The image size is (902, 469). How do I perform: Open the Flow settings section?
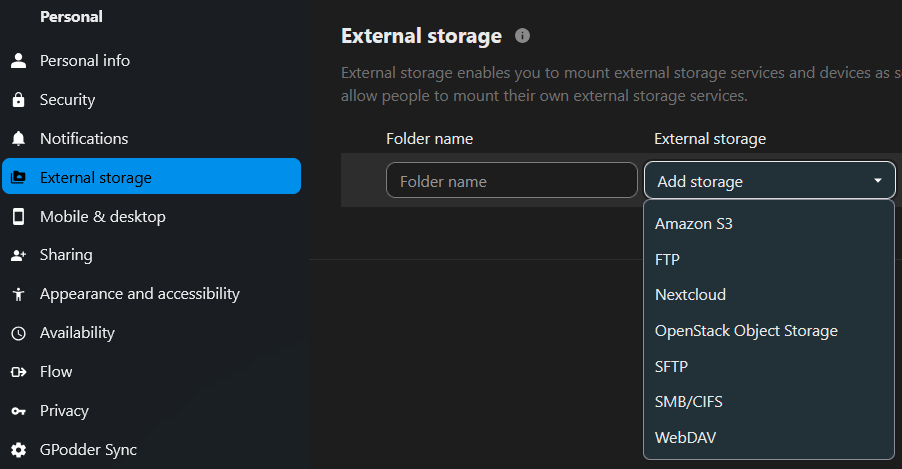pyautogui.click(x=56, y=372)
